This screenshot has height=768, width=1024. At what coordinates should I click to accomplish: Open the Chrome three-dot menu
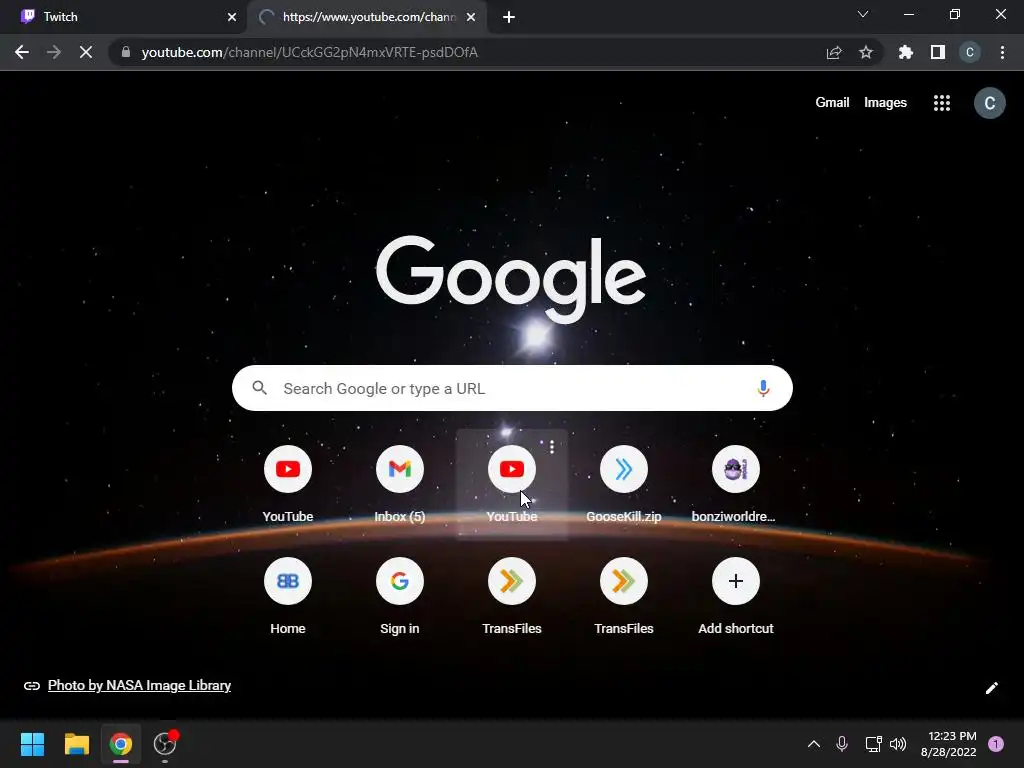(x=1002, y=52)
